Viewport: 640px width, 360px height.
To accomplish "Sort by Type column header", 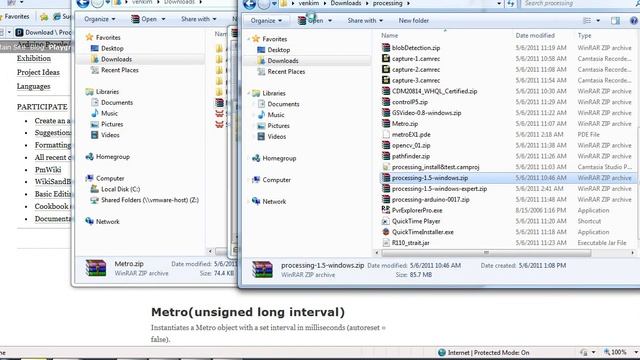I will point(584,36).
